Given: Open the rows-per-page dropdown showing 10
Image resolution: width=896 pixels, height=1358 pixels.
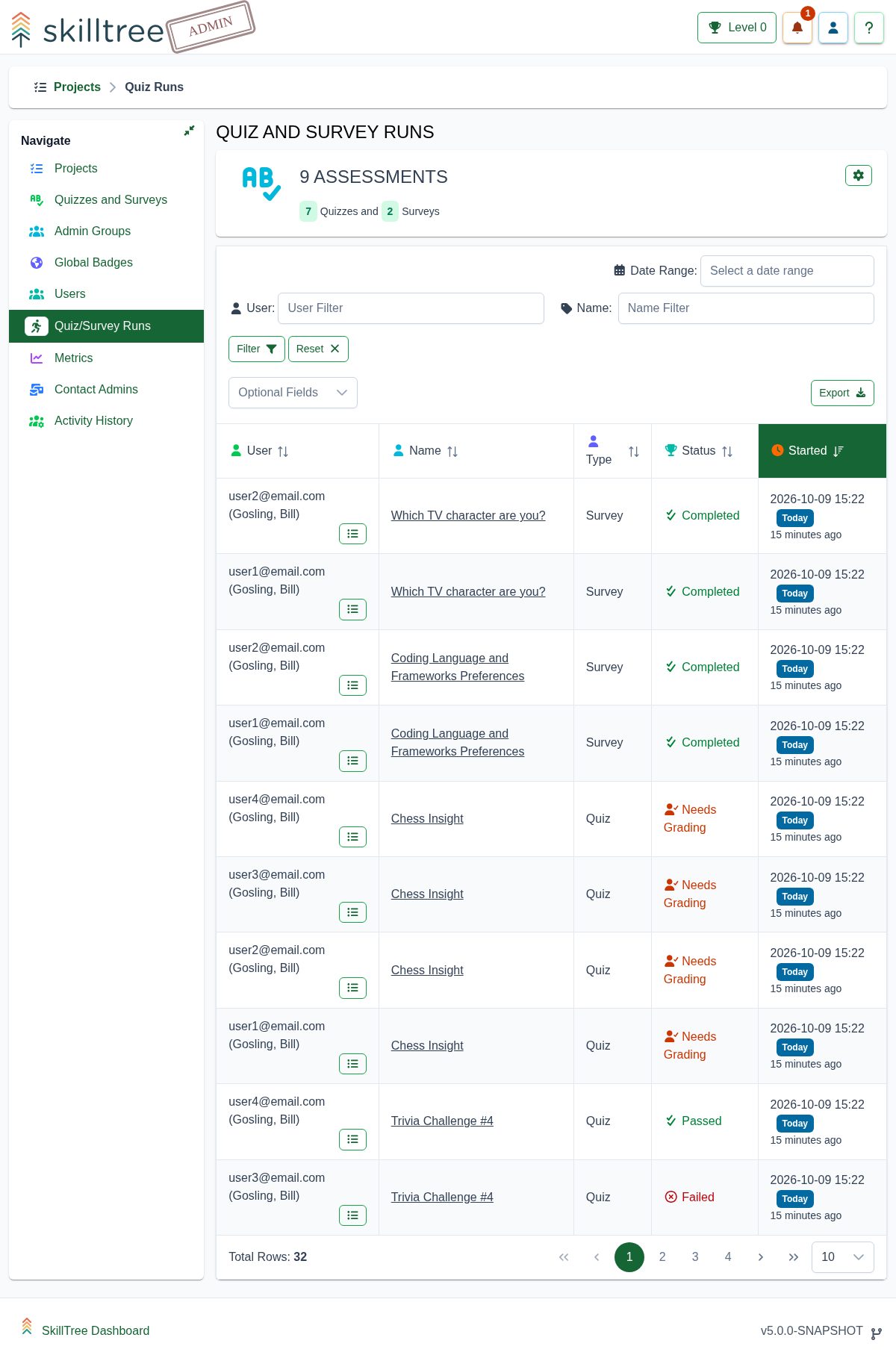Looking at the screenshot, I should [x=842, y=1257].
